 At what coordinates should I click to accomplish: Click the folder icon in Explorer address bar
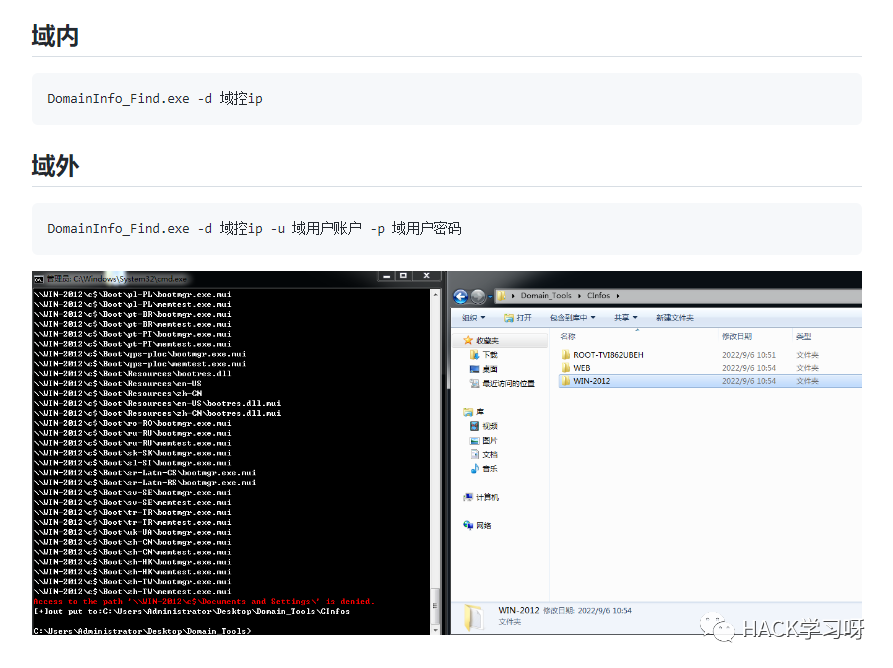501,296
